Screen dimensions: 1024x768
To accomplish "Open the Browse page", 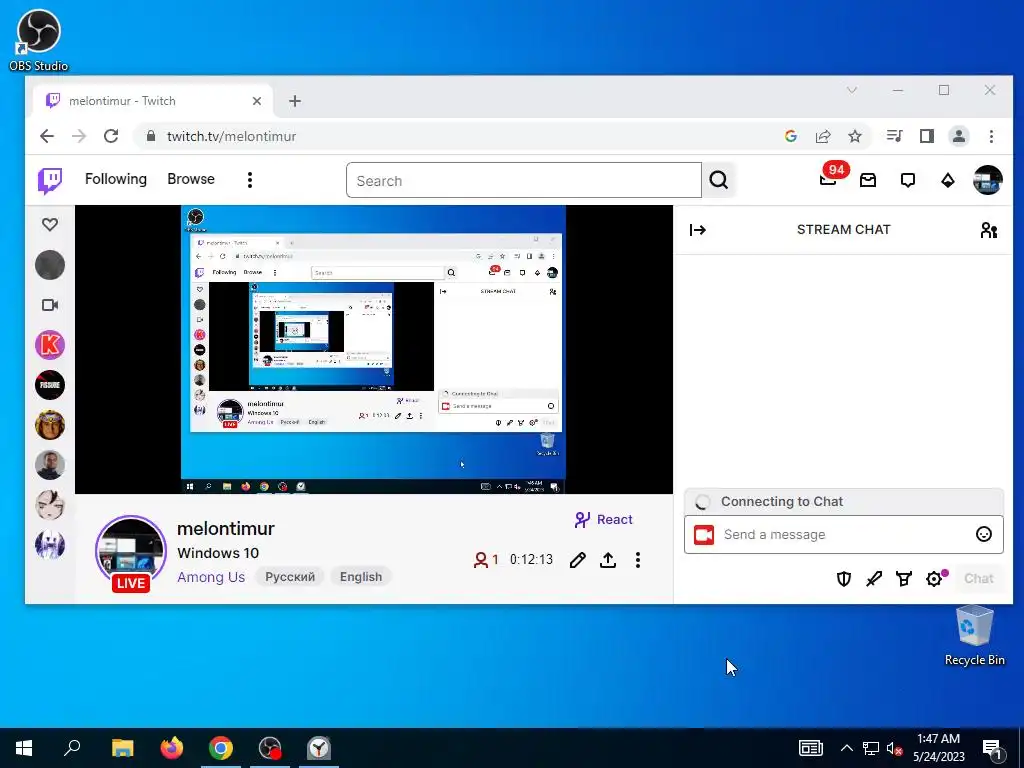I will tap(191, 179).
